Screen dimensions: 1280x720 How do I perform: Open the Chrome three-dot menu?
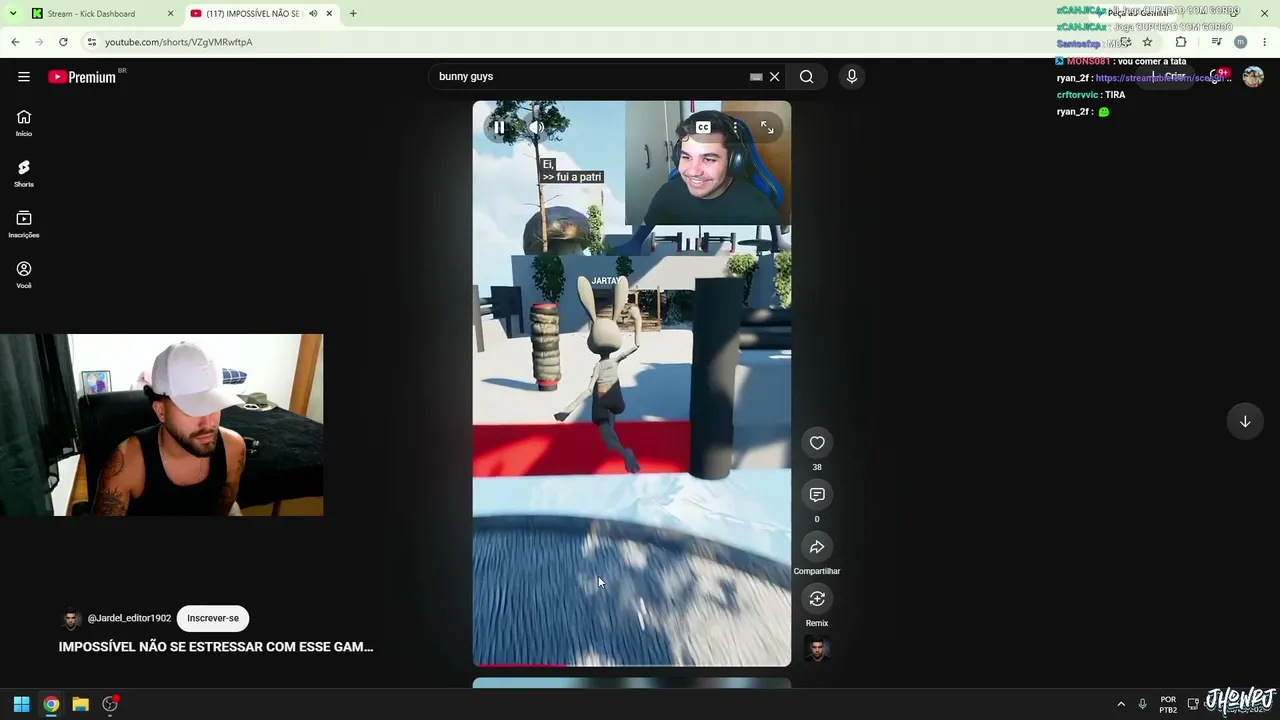pos(1265,42)
